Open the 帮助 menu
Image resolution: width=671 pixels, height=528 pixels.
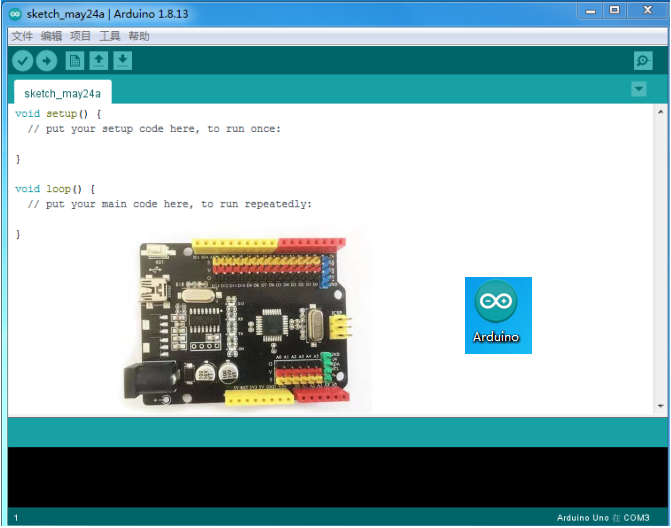coord(139,36)
